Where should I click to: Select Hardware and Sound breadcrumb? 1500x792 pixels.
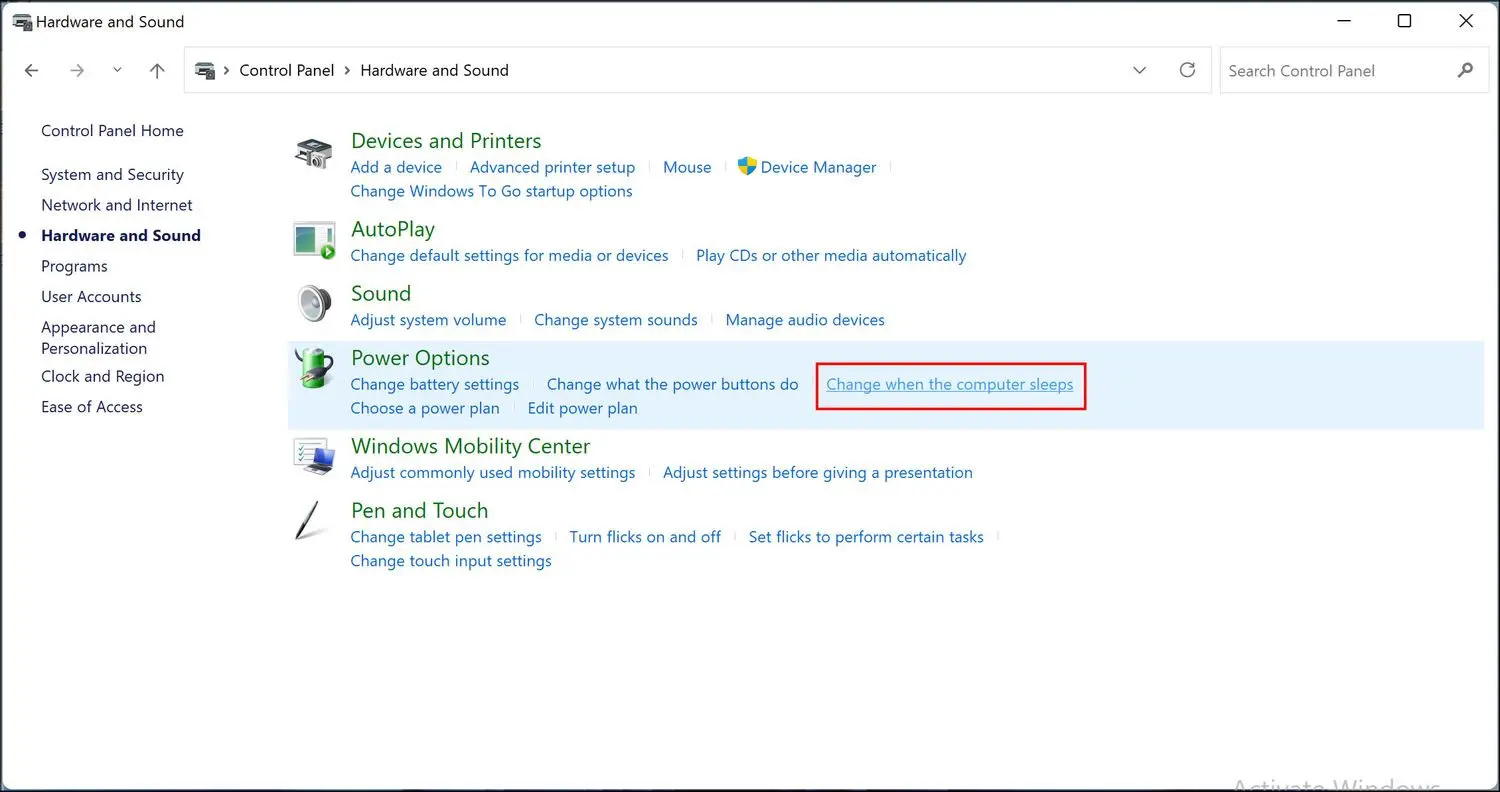(x=434, y=70)
